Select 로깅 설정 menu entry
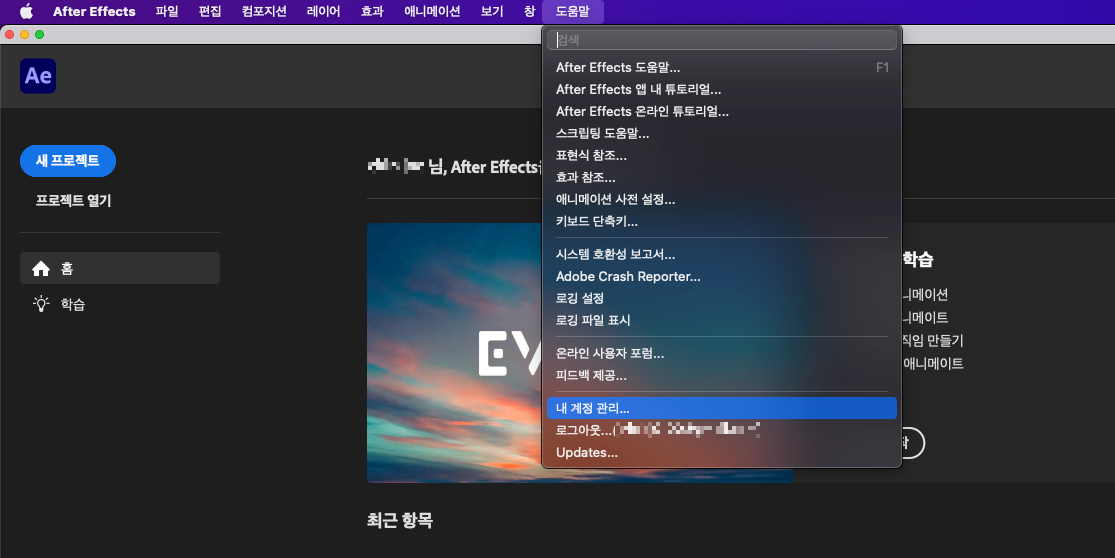Screen dimensions: 1115x558 [x=722, y=299]
